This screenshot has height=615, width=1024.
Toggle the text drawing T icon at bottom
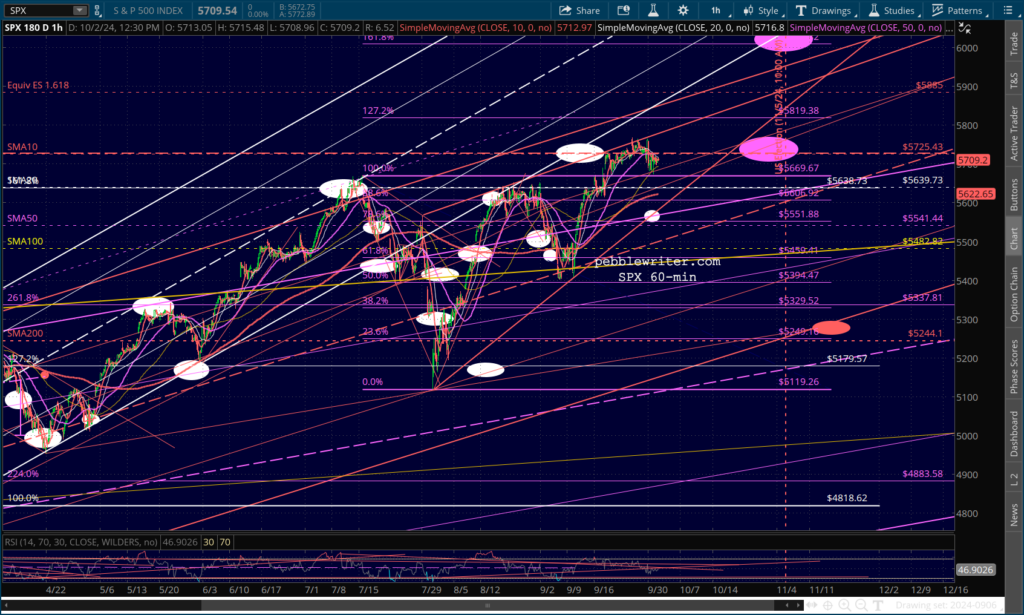(877, 605)
